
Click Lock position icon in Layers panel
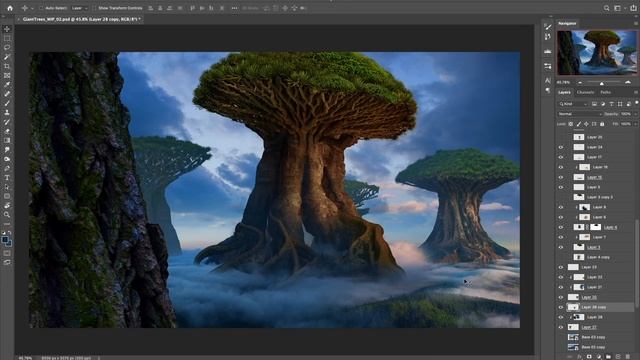(586, 124)
